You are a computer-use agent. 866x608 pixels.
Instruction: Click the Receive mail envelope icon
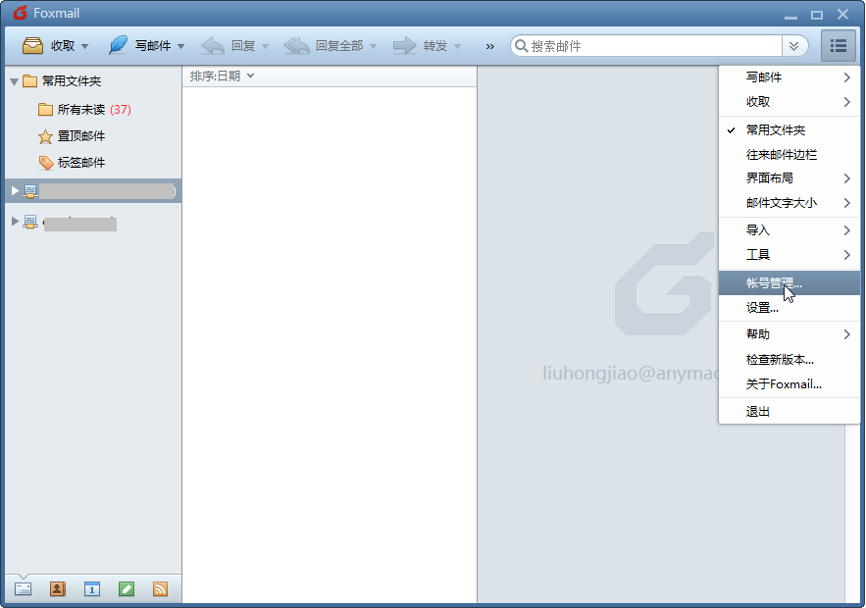(33, 46)
